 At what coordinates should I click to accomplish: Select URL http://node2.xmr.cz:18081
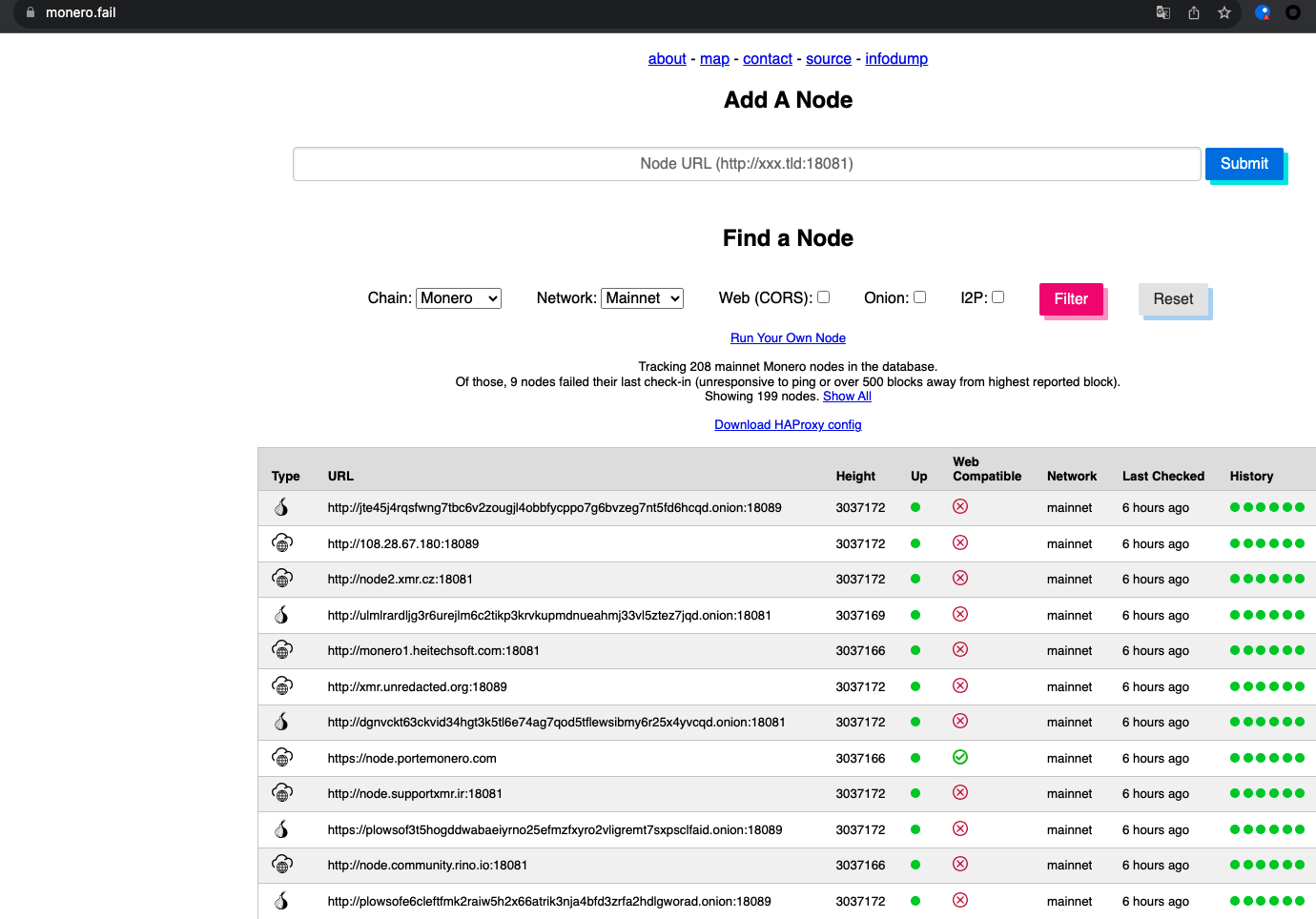click(401, 580)
